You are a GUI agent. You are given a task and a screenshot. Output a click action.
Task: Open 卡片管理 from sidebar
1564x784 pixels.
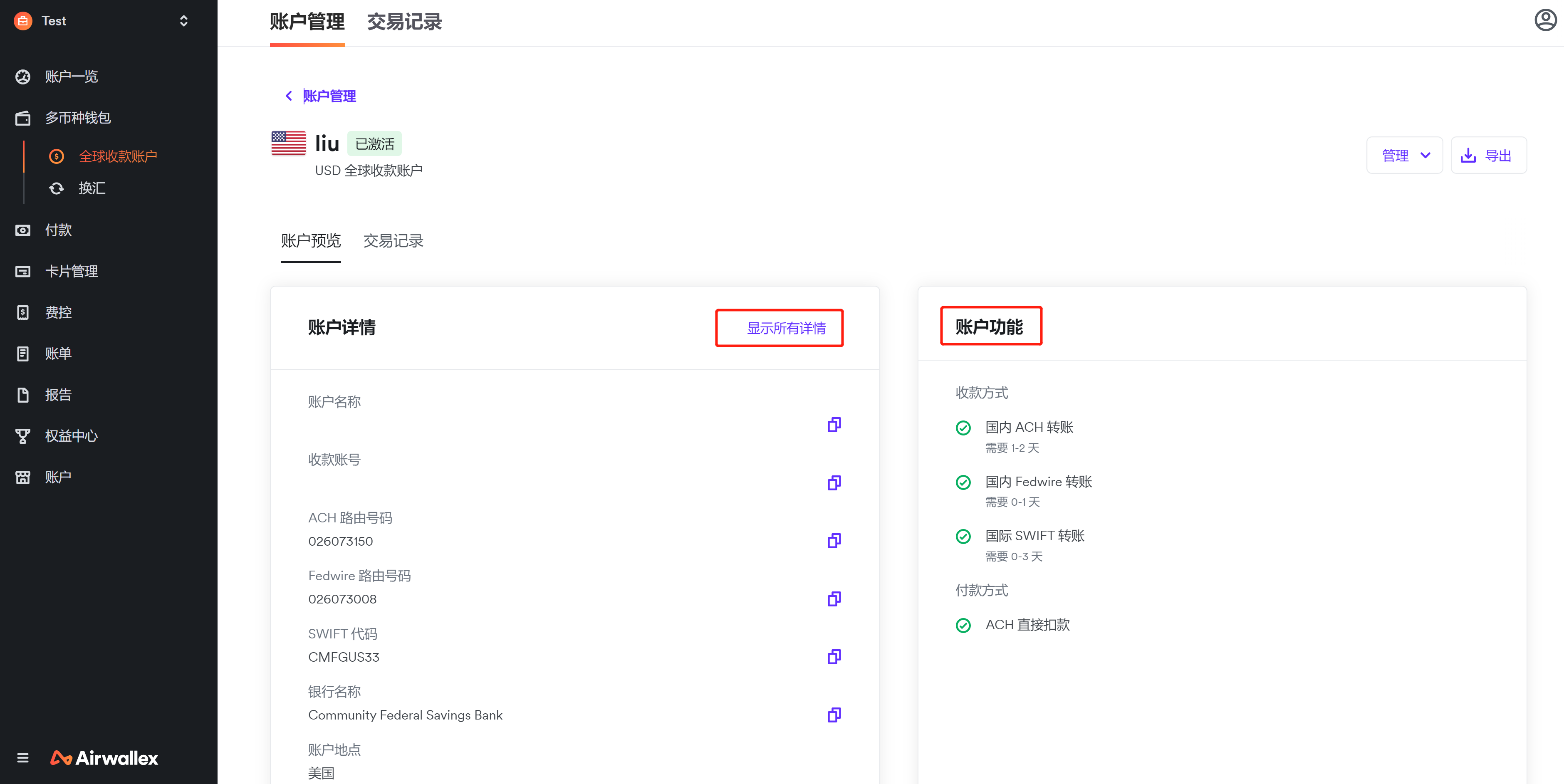(72, 272)
